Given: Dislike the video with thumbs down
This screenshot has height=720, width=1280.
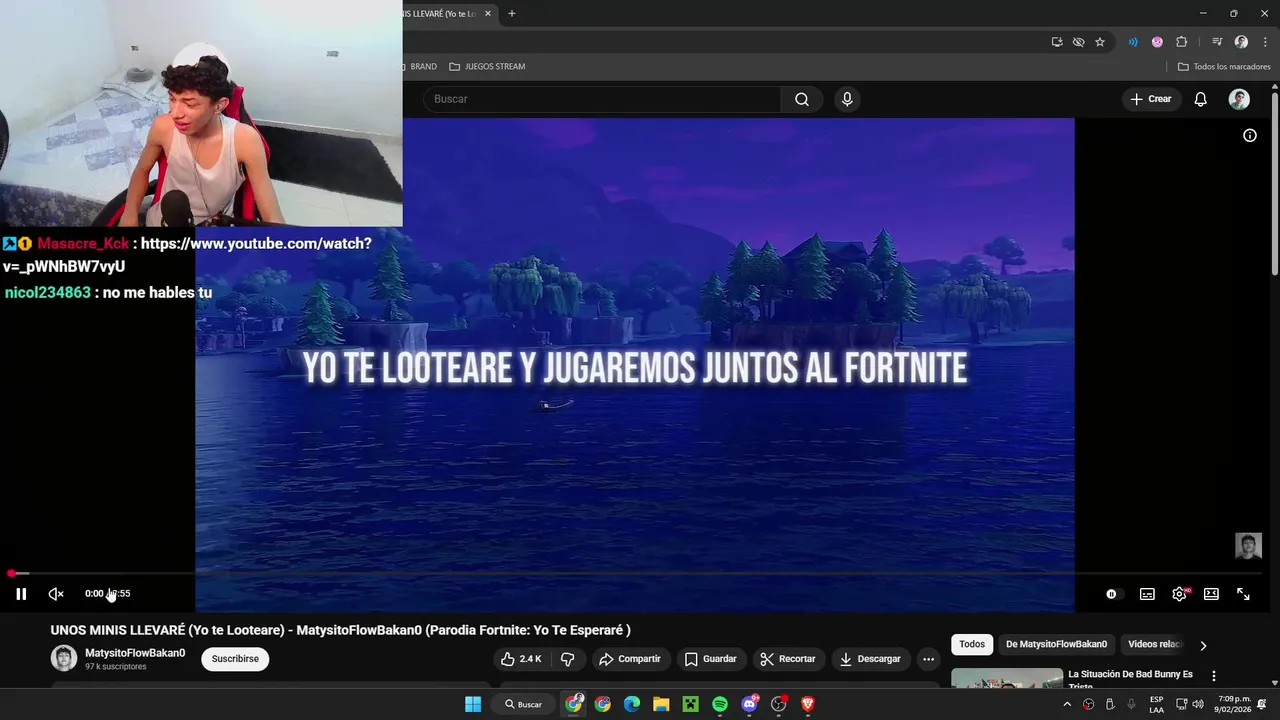Looking at the screenshot, I should (x=567, y=659).
